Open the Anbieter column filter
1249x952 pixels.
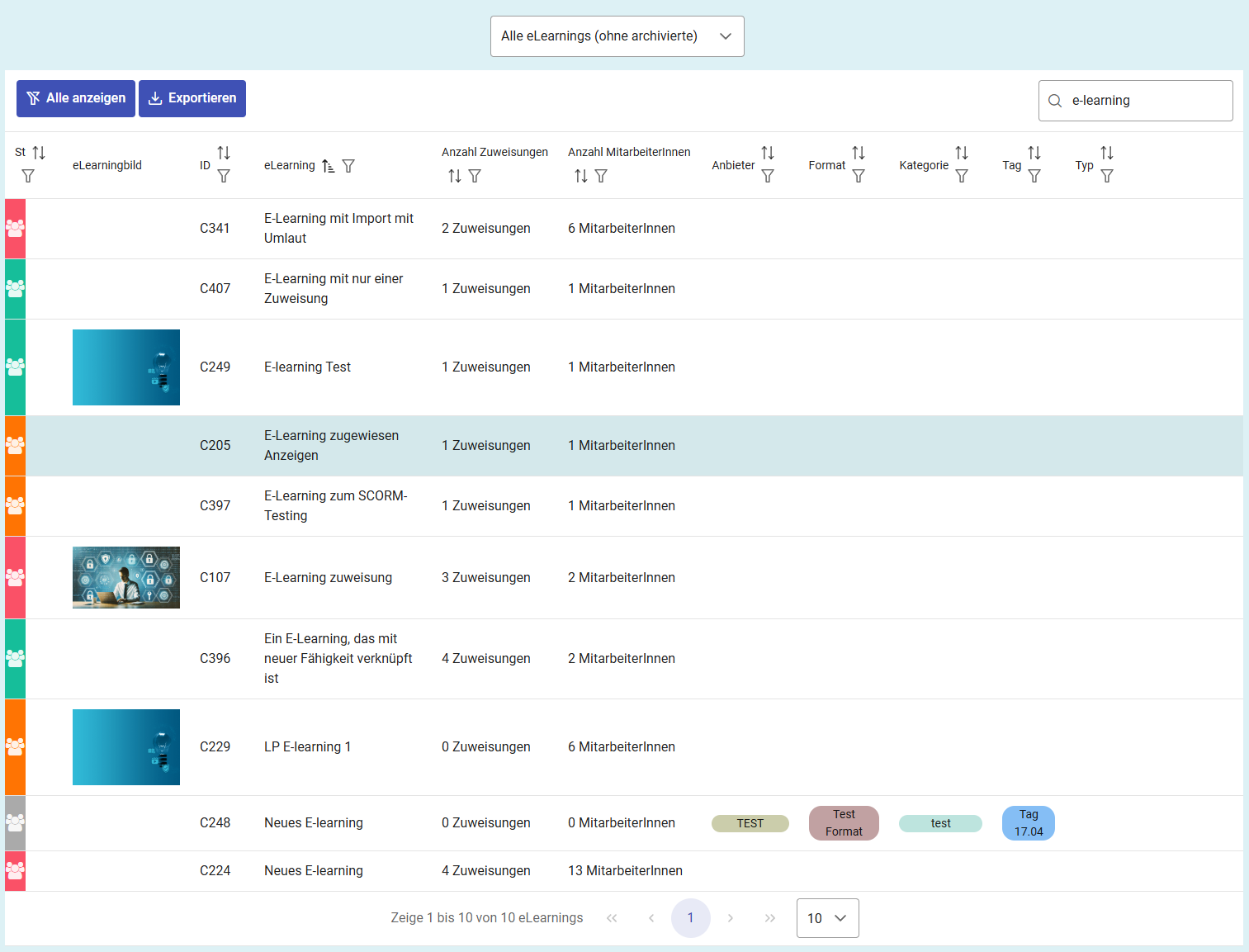(768, 176)
